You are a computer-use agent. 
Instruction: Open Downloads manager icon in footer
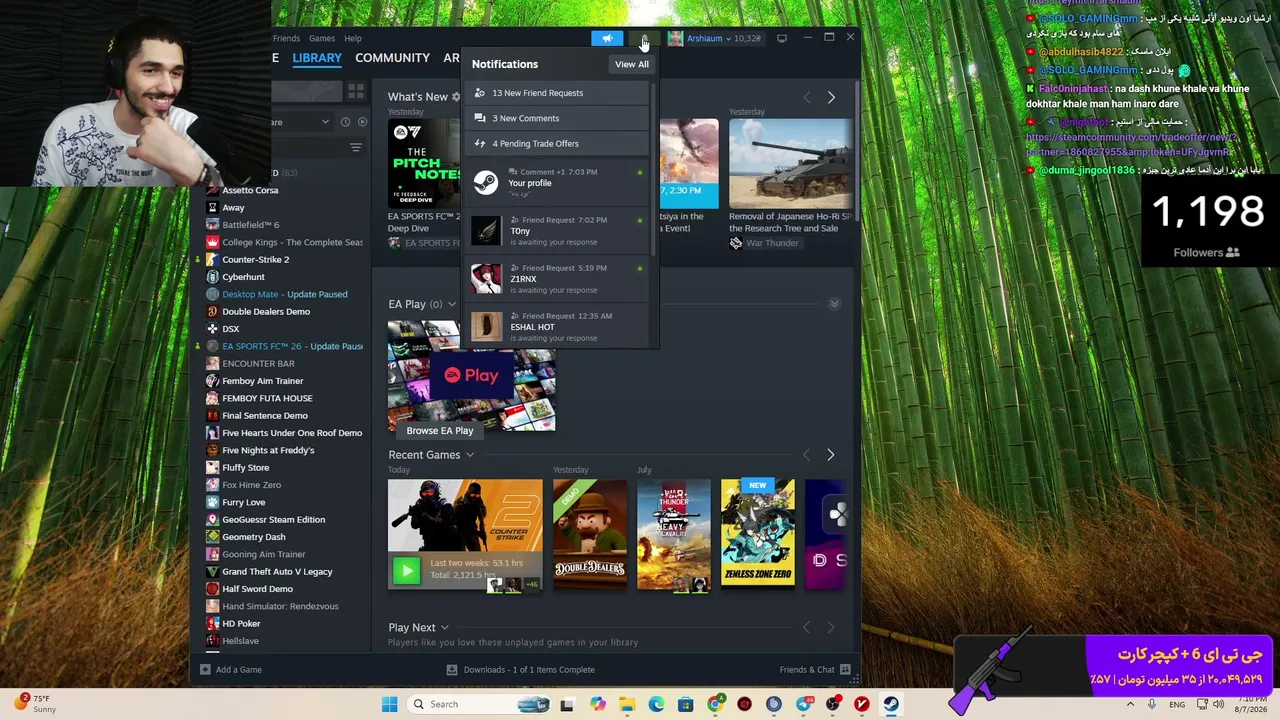coord(452,670)
